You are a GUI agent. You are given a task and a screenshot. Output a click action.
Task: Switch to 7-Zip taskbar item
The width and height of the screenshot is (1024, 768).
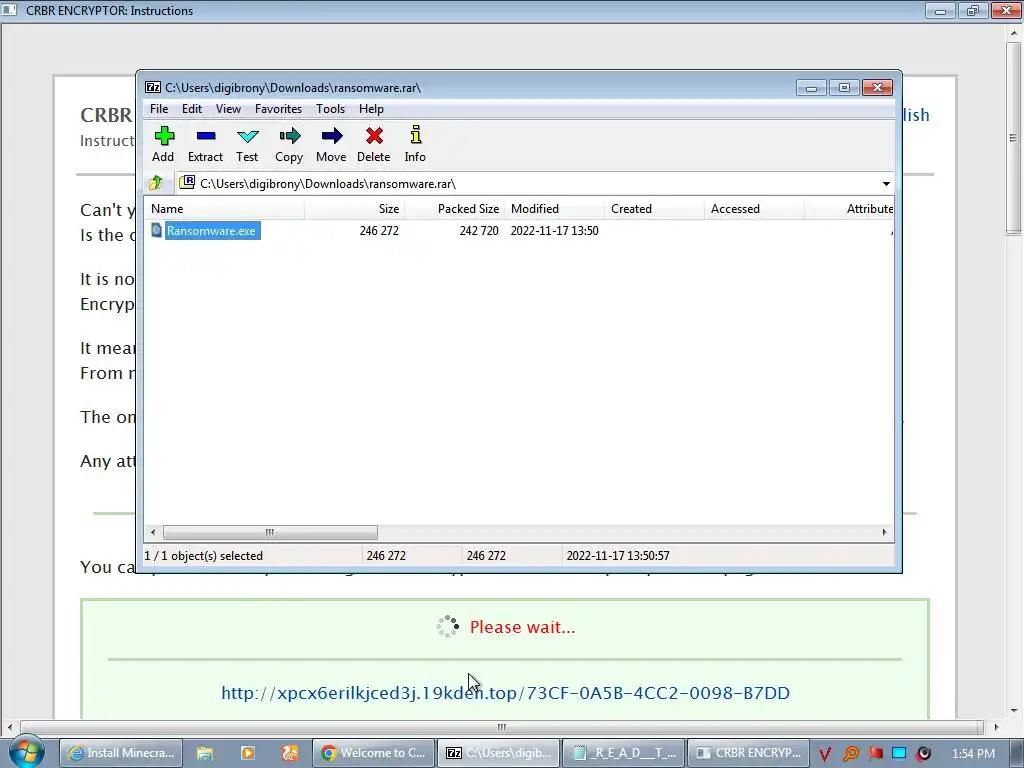[499, 753]
